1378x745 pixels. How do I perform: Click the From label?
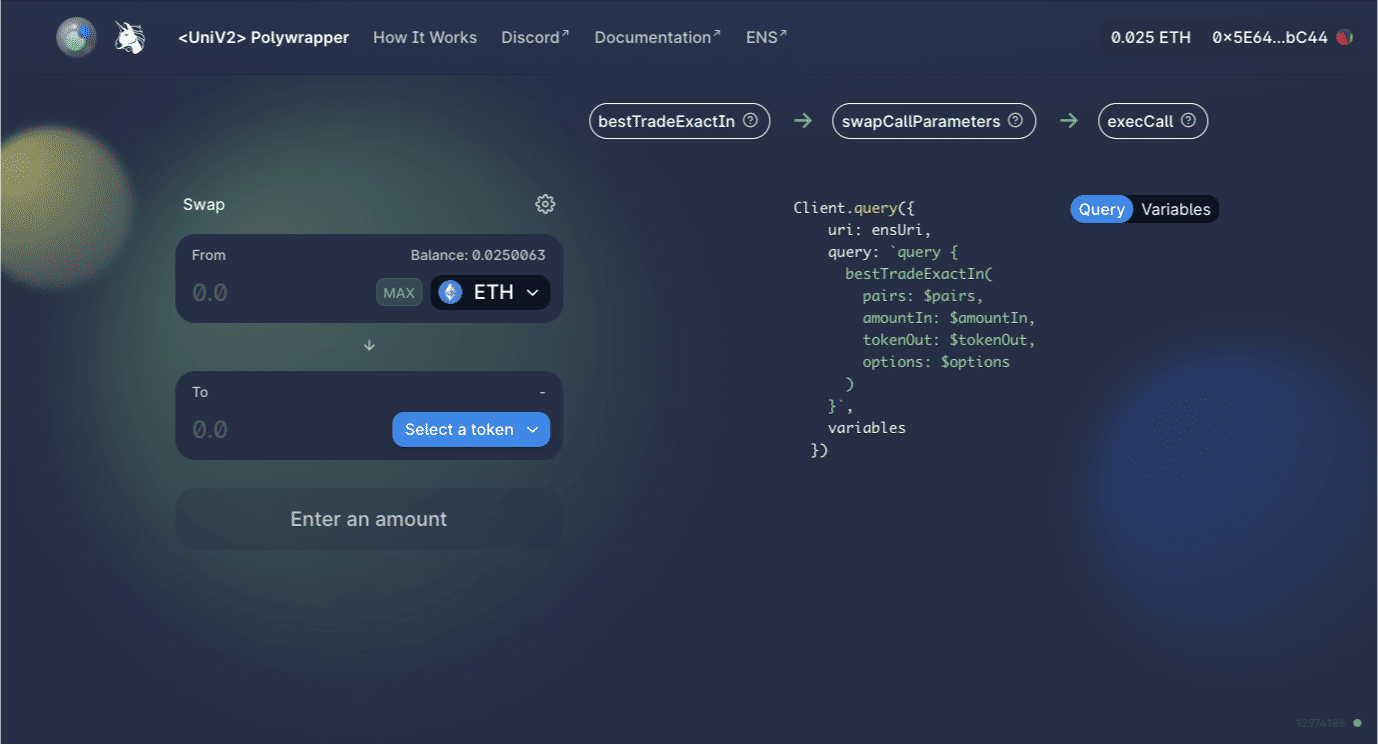(209, 255)
